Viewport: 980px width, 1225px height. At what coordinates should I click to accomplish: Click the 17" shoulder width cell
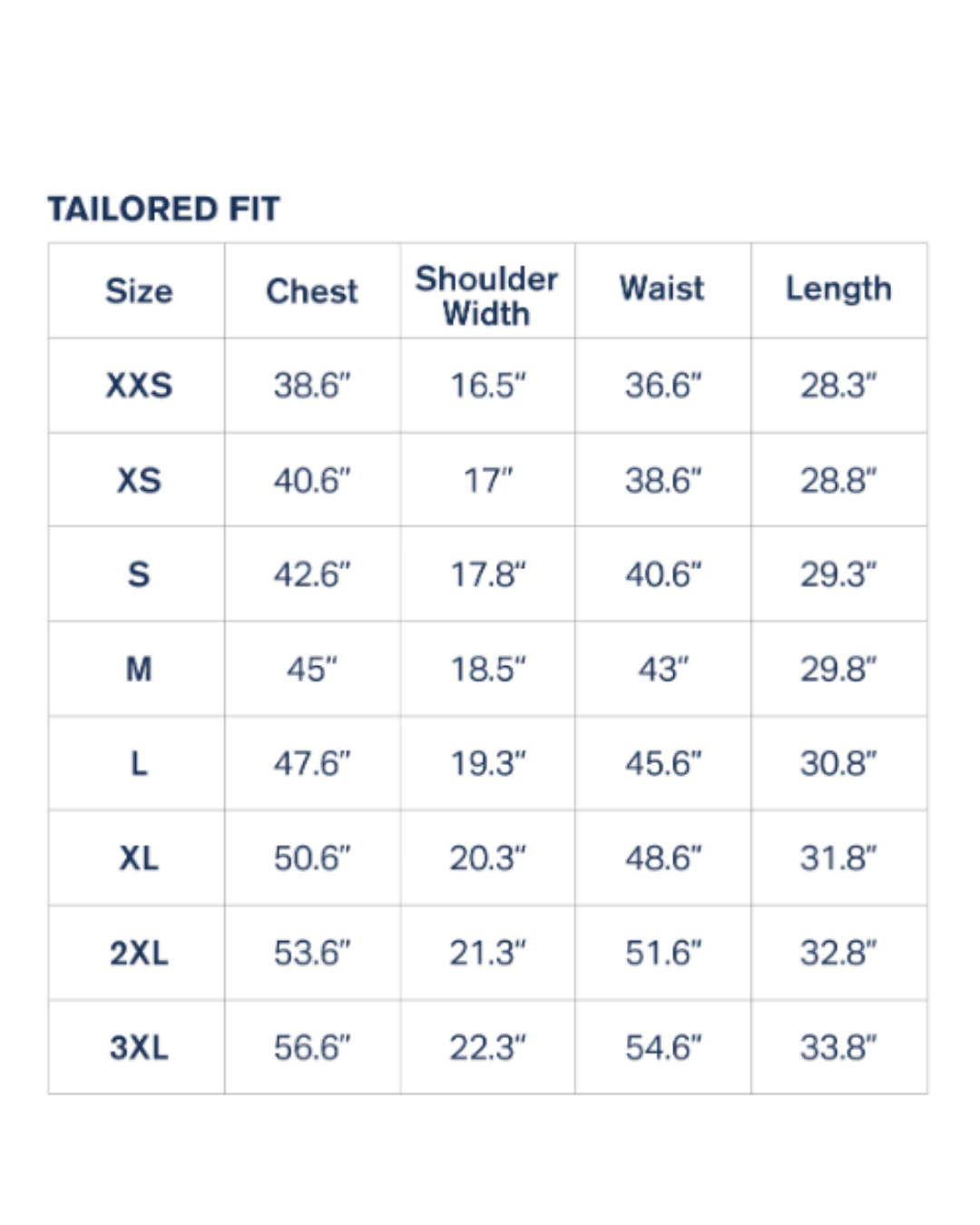click(x=488, y=480)
